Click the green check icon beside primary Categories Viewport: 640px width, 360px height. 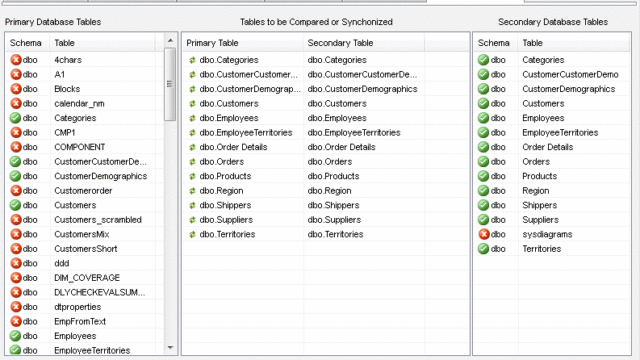coord(16,118)
